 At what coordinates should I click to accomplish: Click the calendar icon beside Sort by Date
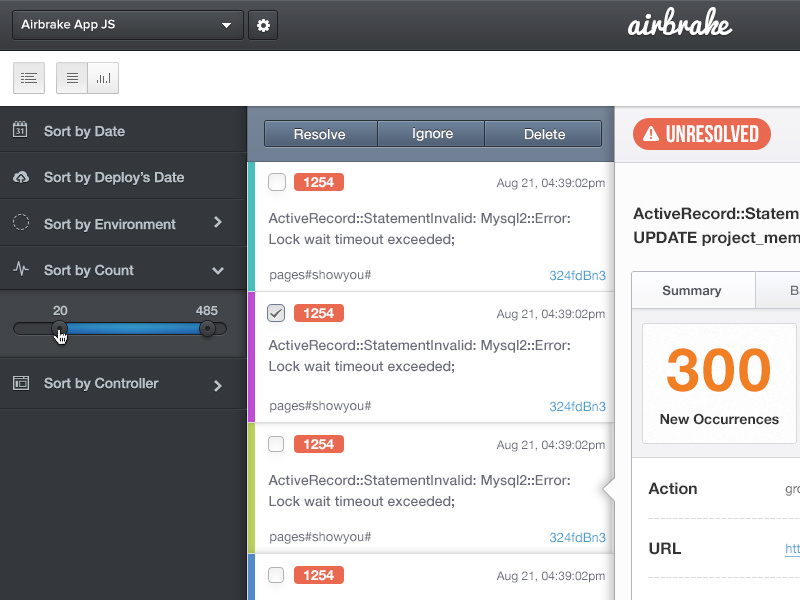coord(22,130)
